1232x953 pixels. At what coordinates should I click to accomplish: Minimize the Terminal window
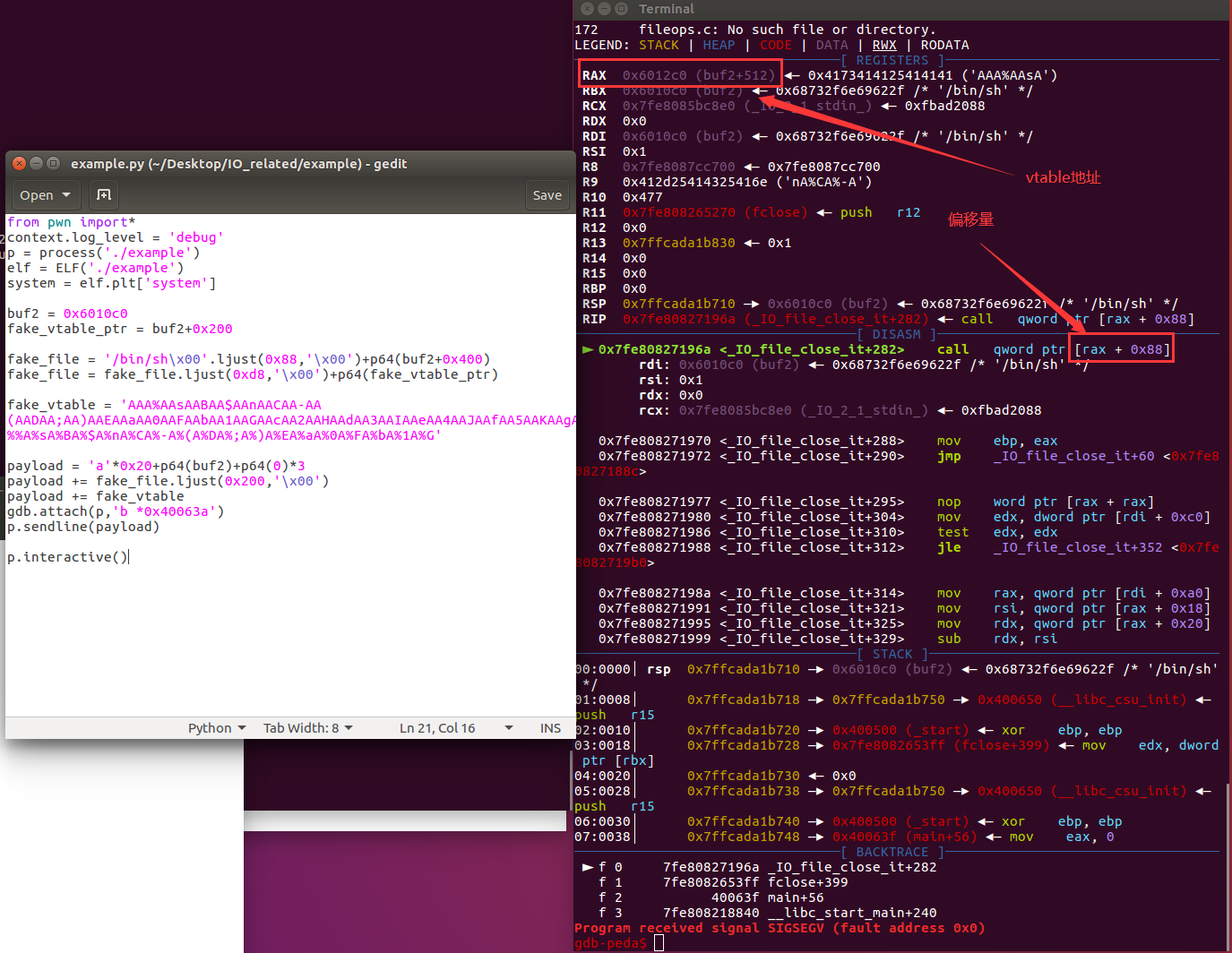click(x=604, y=9)
